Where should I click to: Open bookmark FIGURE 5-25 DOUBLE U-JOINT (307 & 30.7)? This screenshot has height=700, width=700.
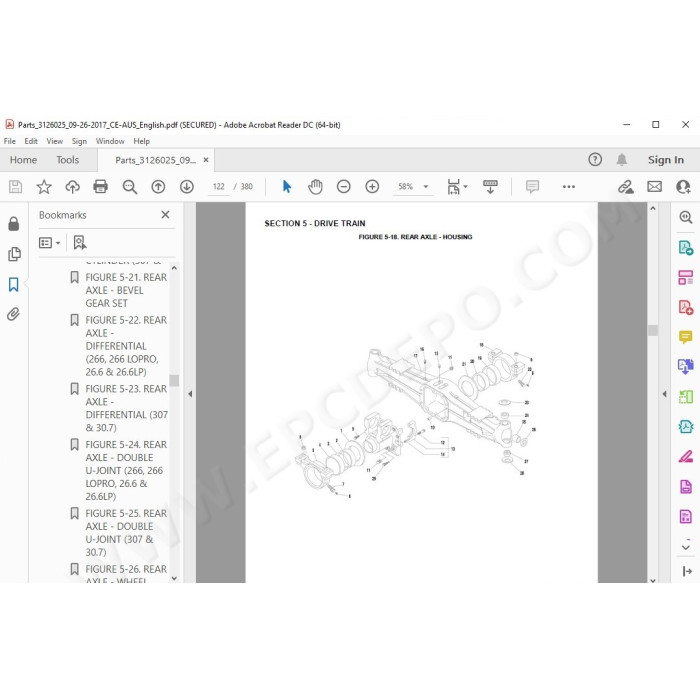coord(126,533)
